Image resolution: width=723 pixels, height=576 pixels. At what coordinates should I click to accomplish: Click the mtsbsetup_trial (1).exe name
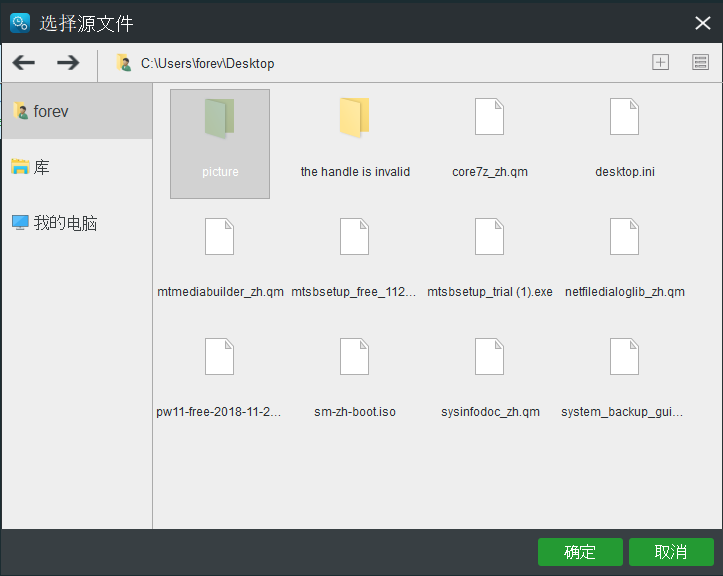click(x=490, y=292)
